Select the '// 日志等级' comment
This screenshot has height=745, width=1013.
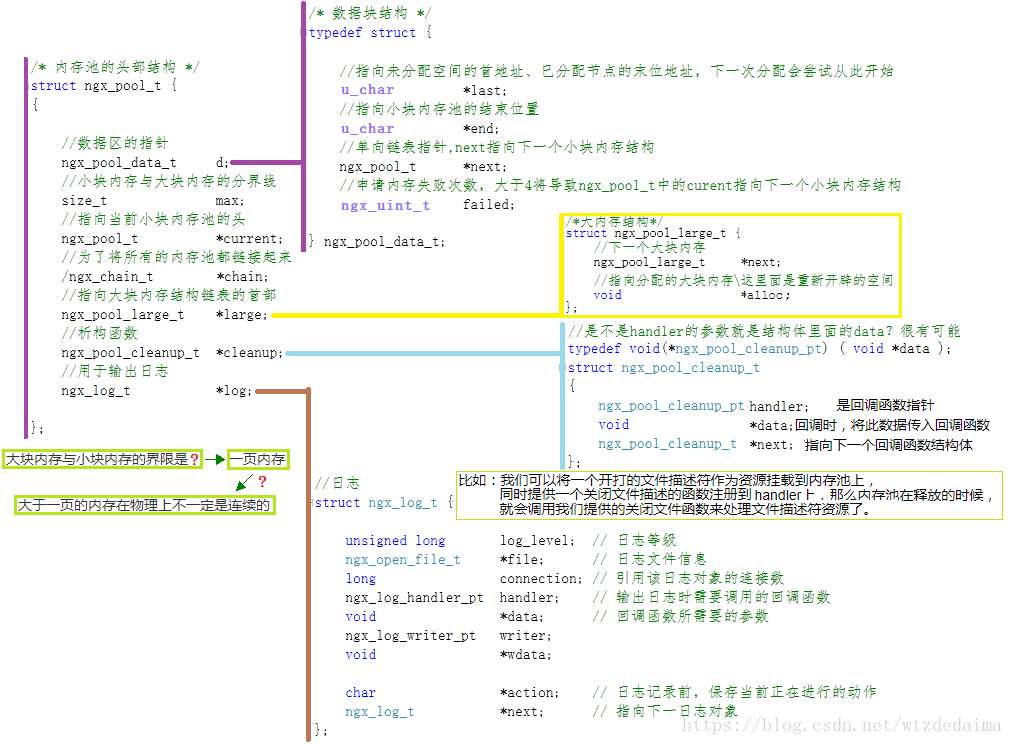tap(634, 540)
